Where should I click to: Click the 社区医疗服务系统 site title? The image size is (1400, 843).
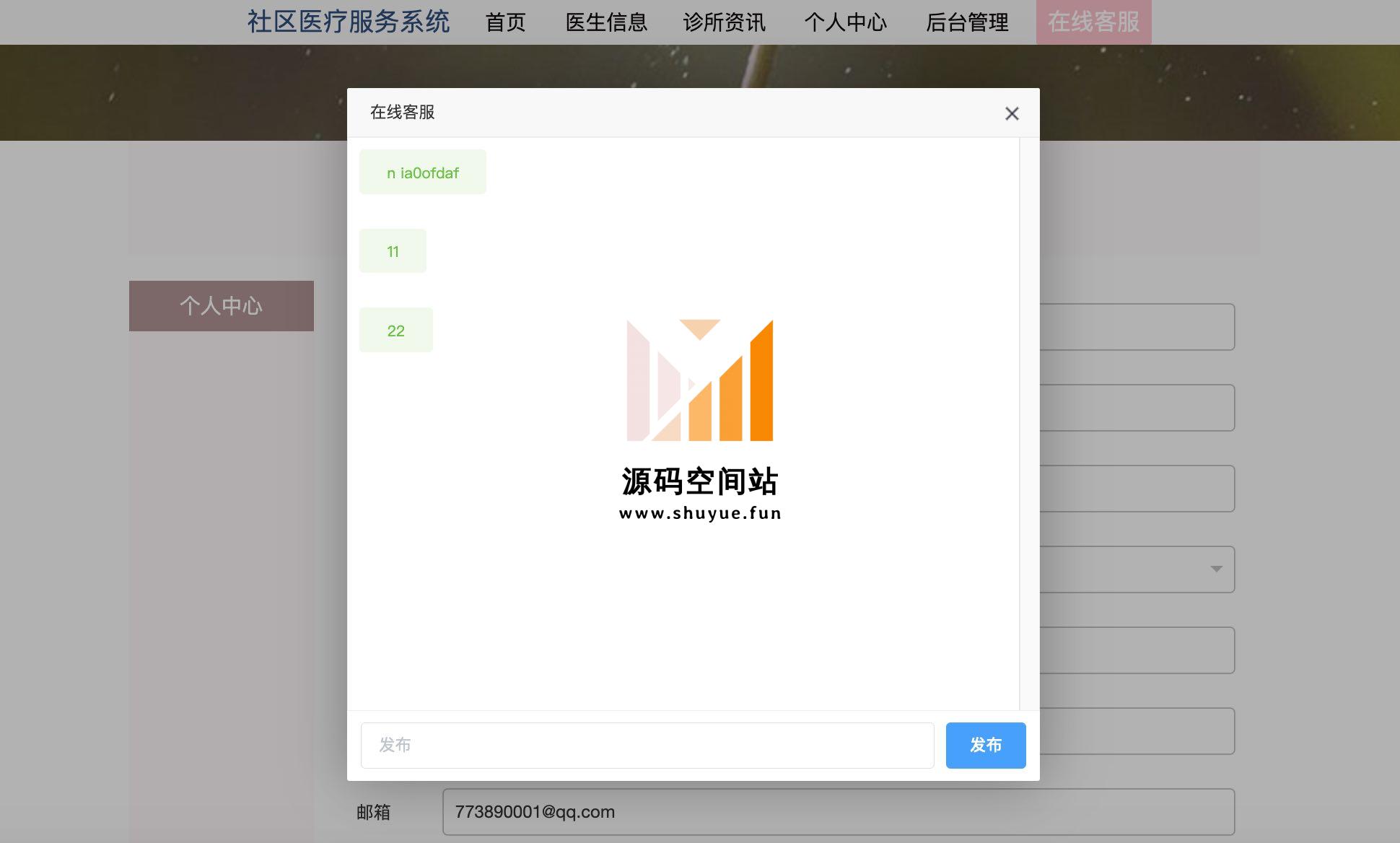(x=349, y=22)
